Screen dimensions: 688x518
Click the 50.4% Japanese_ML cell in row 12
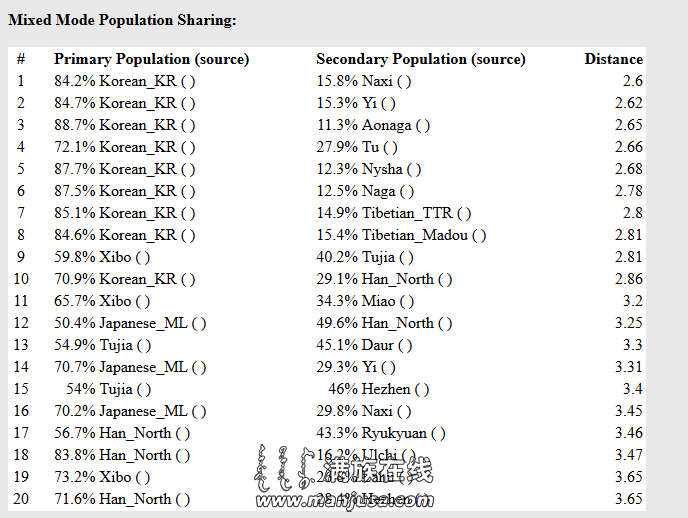130,323
